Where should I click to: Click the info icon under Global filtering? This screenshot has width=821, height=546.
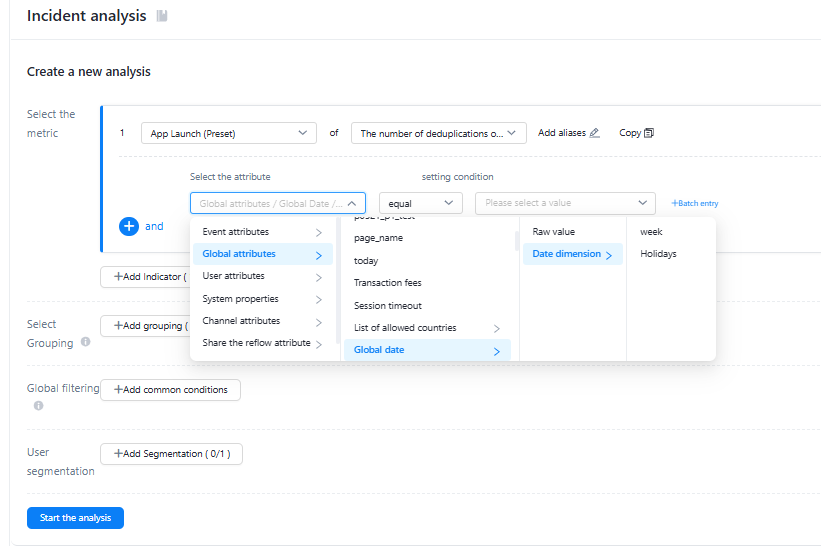(x=38, y=406)
